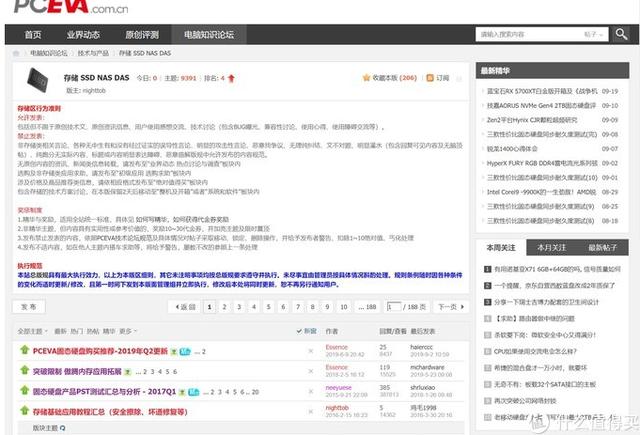Click the magnifier icon next to 版块主题
Image resolution: width=640 pixels, height=435 pixels.
tap(62, 428)
